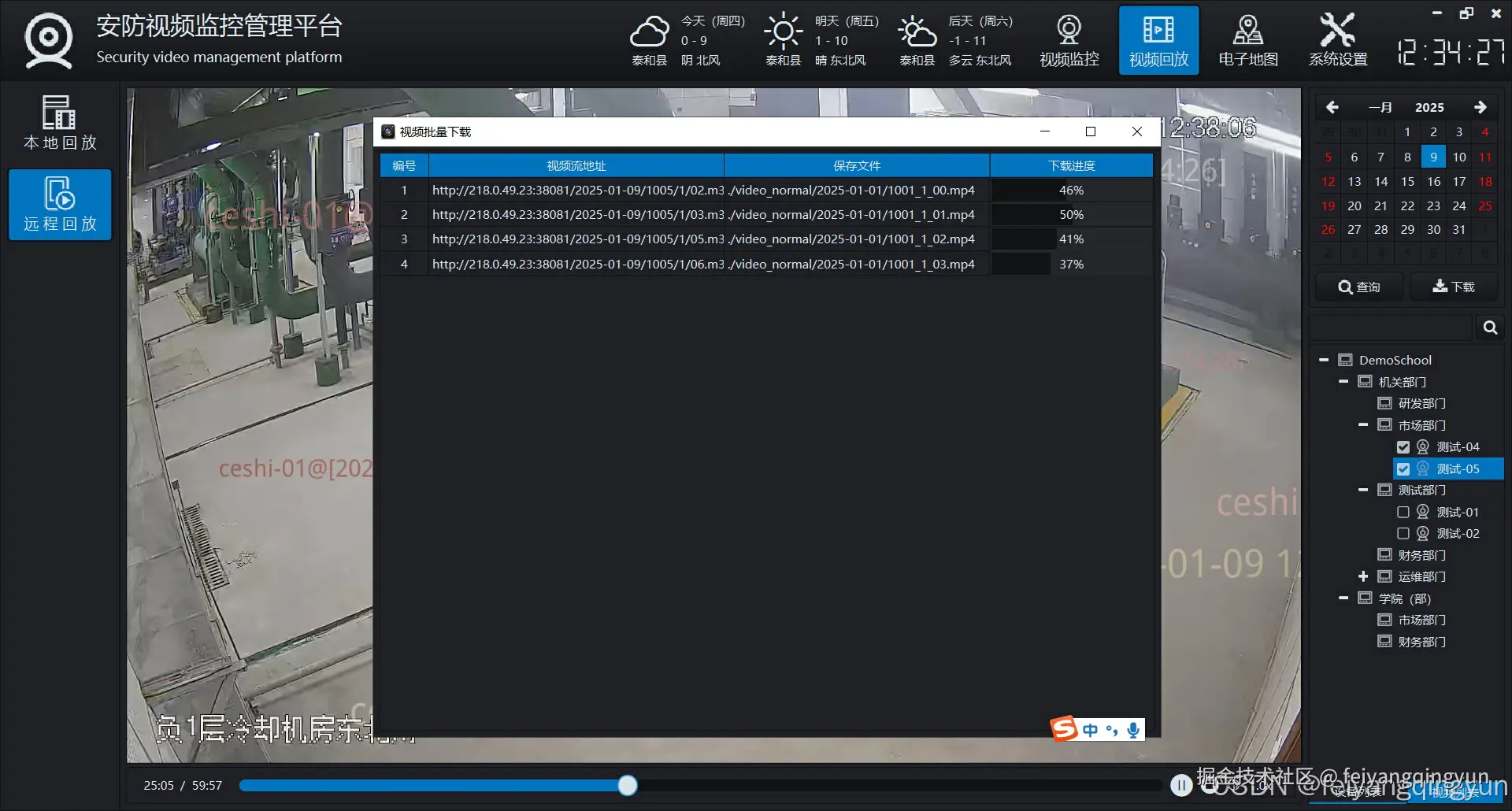The image size is (1512, 811).
Task: Click the playback progress slider handle
Action: tap(628, 785)
